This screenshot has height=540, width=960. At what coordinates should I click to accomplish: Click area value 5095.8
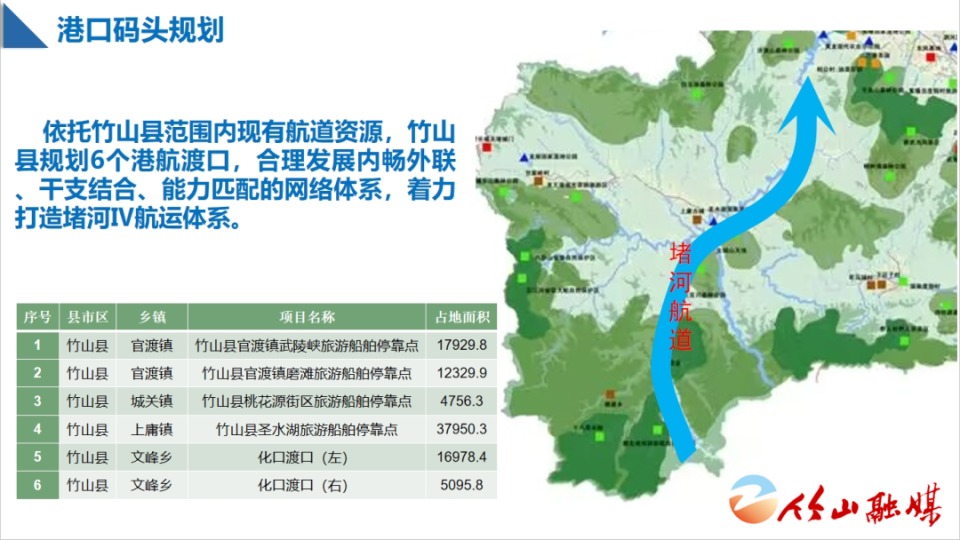coord(462,485)
